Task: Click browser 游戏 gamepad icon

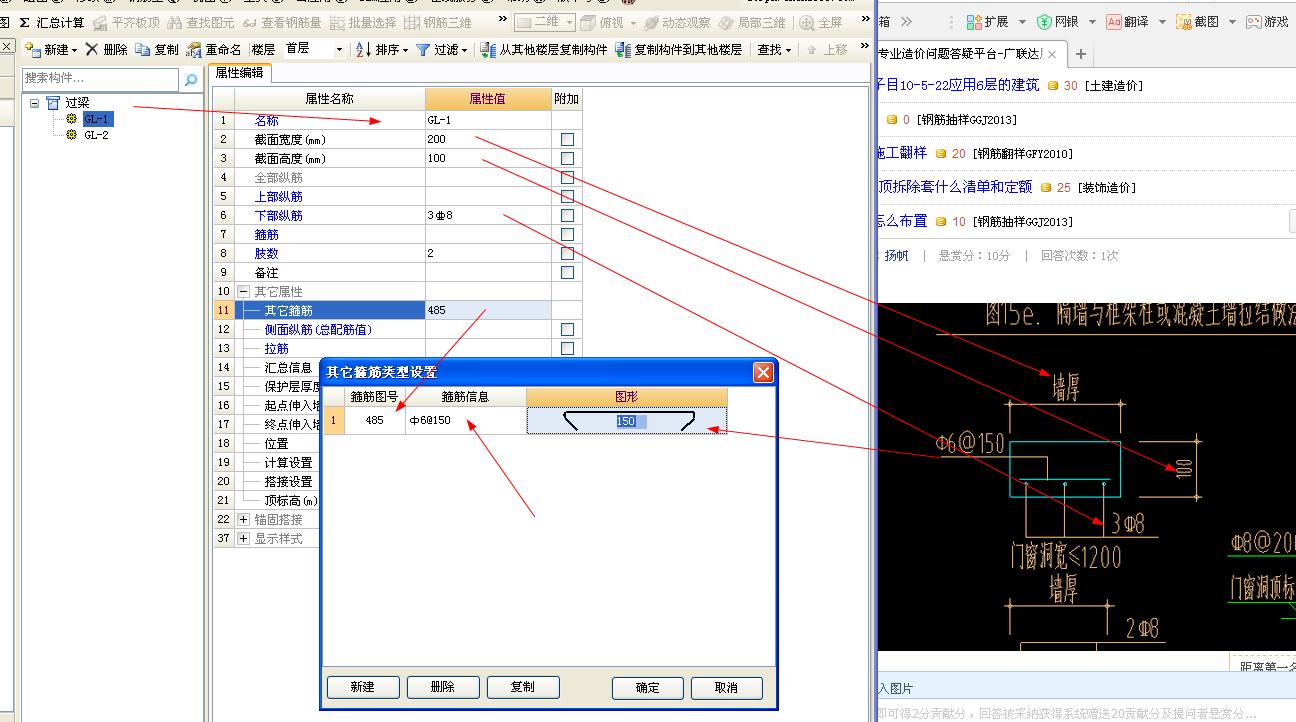Action: (x=1254, y=21)
